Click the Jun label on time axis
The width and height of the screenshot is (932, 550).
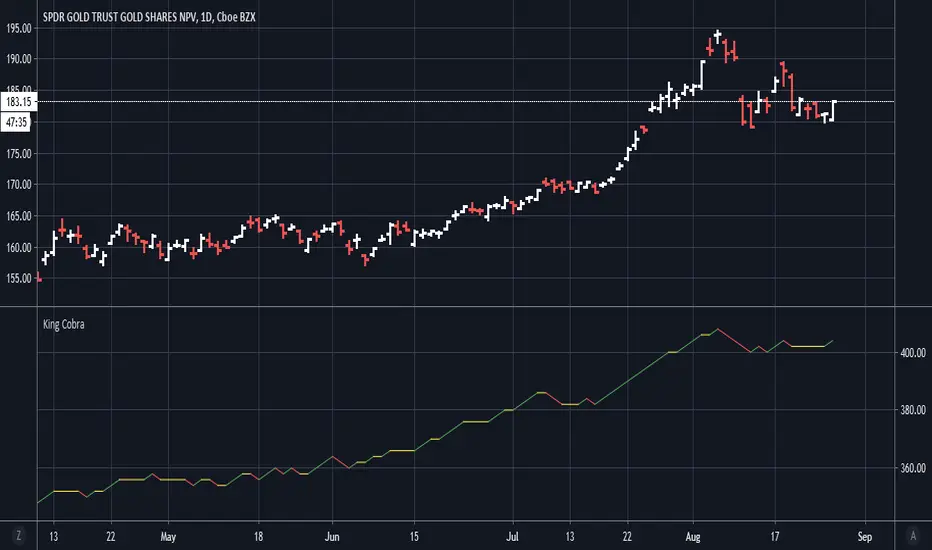click(332, 537)
